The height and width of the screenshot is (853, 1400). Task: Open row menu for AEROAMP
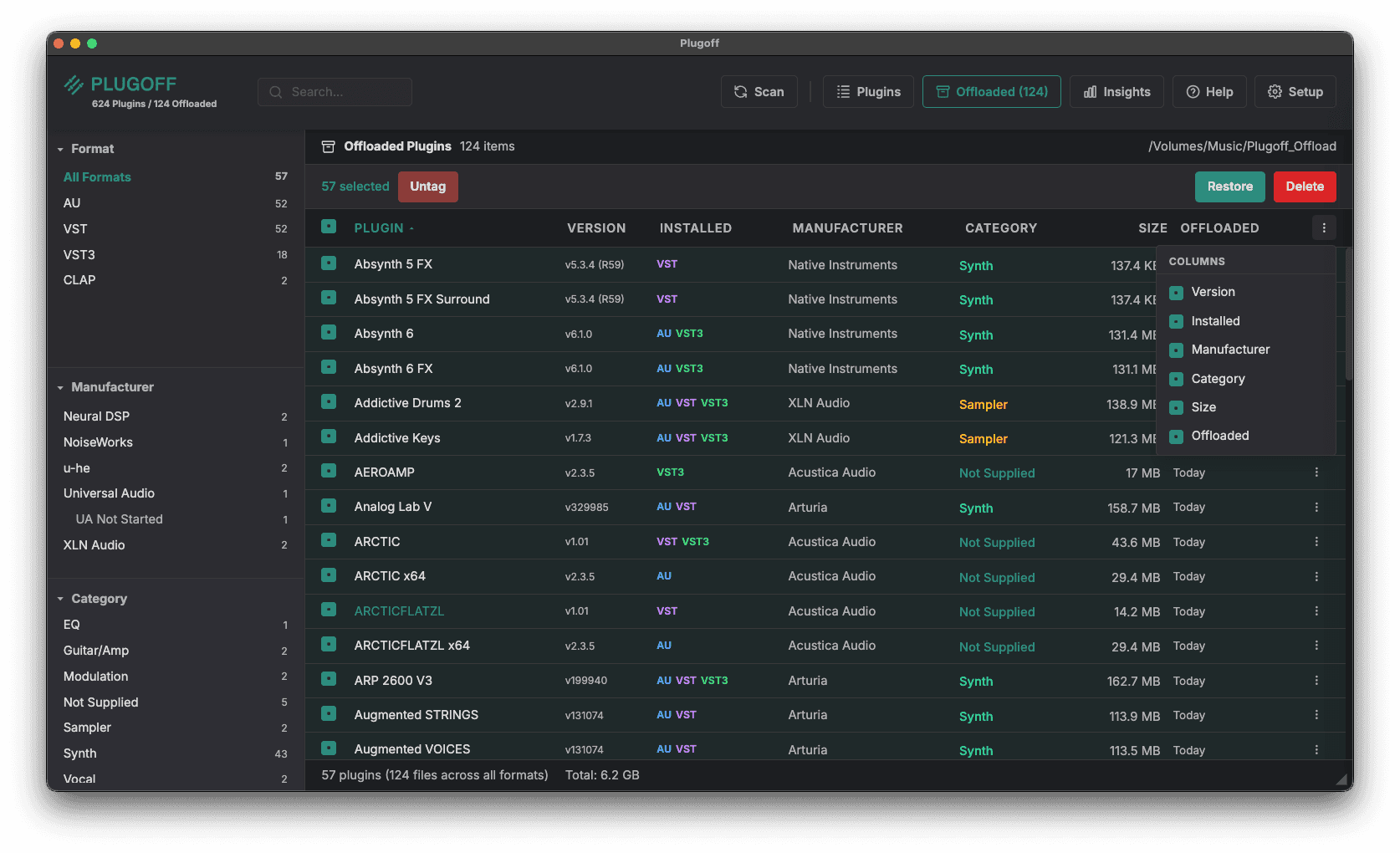(x=1316, y=472)
